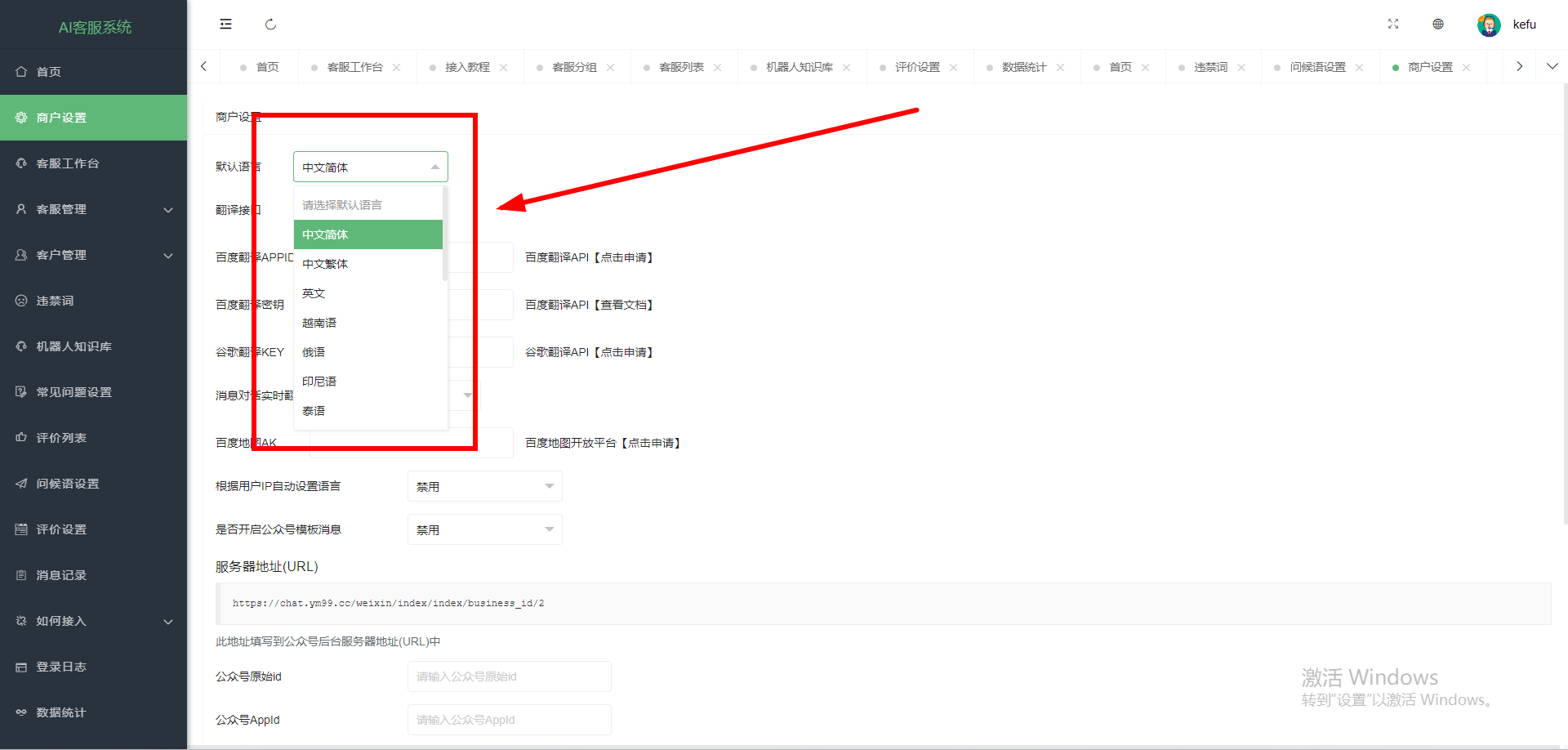Click the 客户管理 sidebar icon
The width and height of the screenshot is (1568, 750).
(21, 255)
